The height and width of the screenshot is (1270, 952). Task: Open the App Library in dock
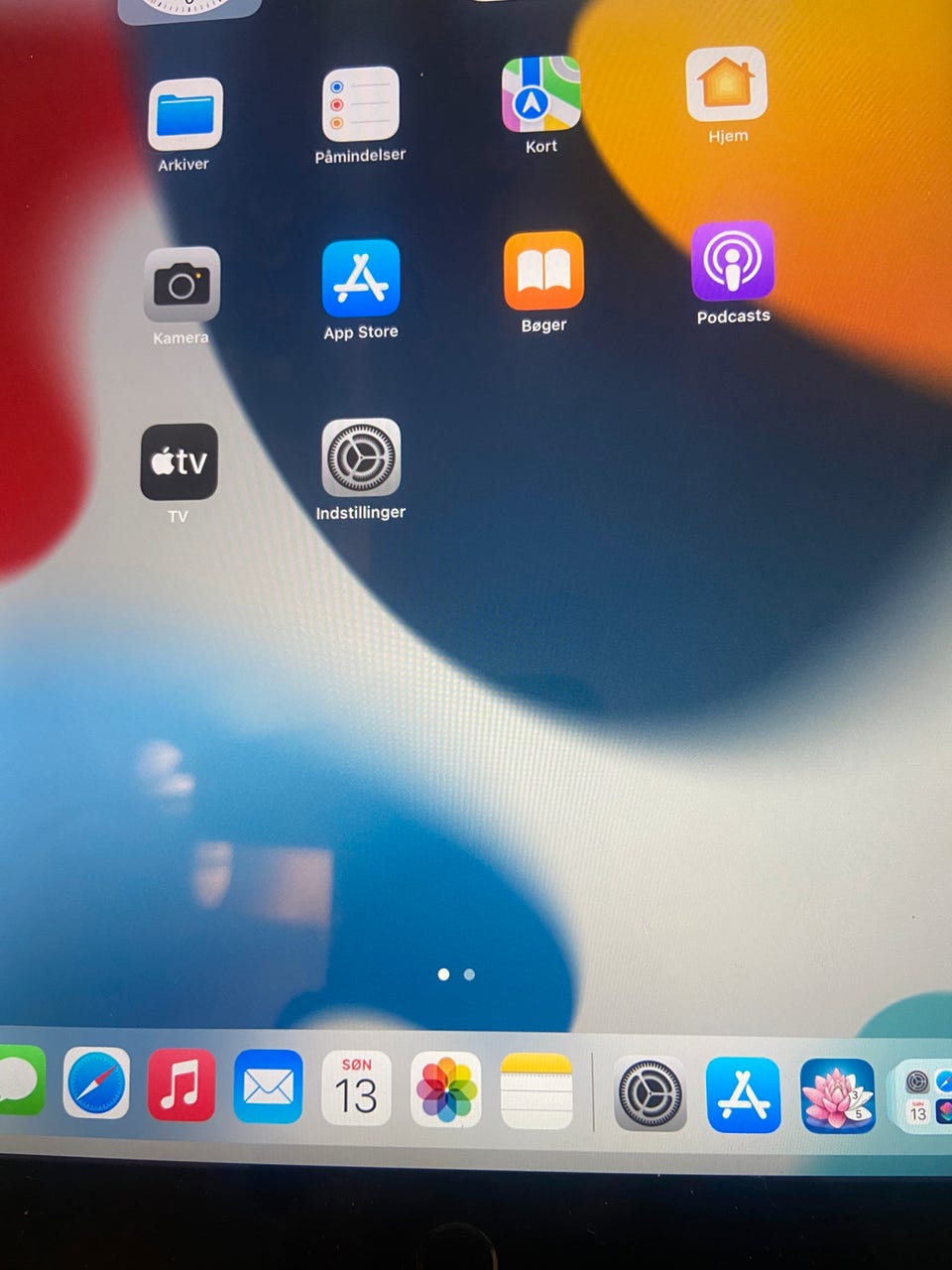[922, 1096]
